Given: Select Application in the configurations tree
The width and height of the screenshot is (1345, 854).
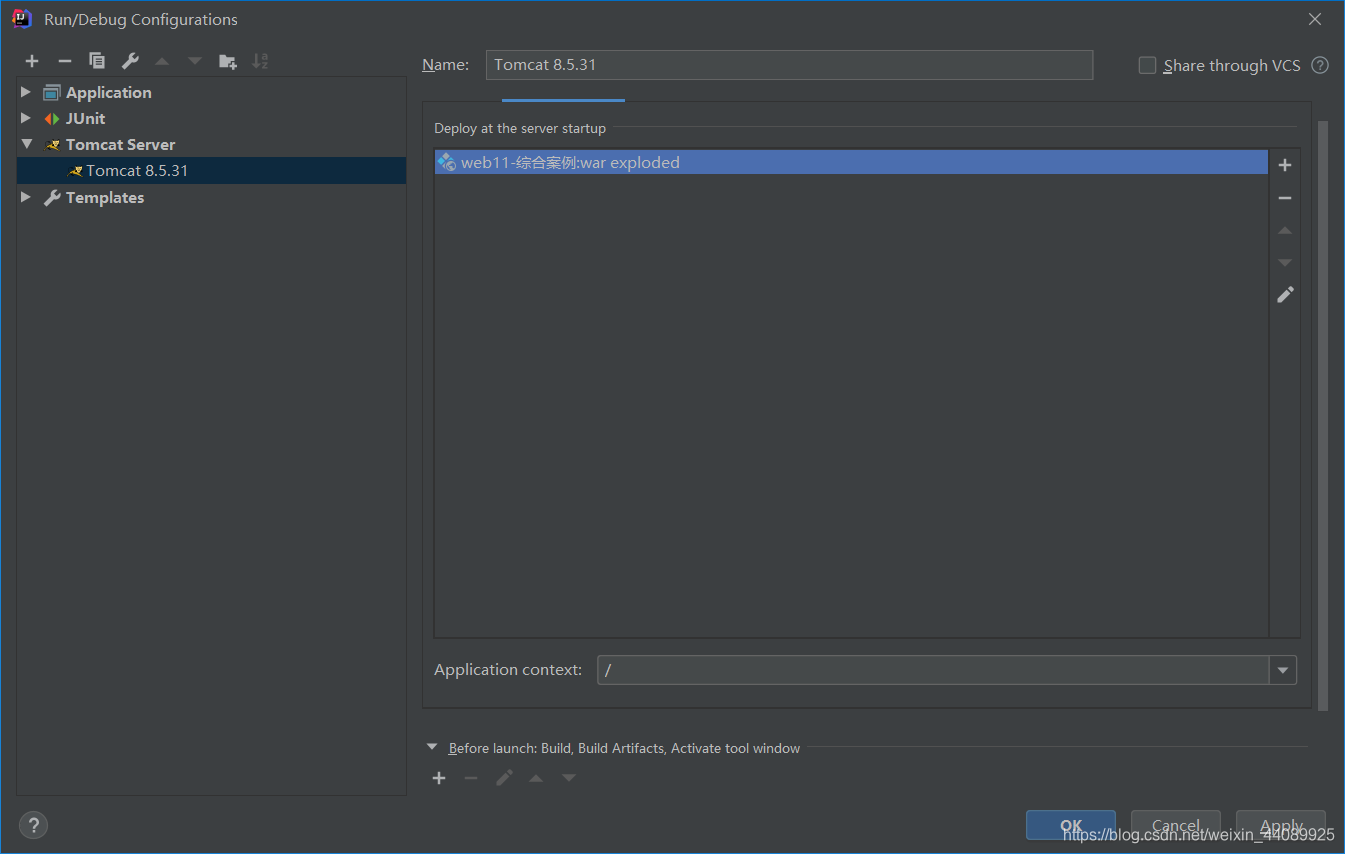Looking at the screenshot, I should (x=109, y=92).
